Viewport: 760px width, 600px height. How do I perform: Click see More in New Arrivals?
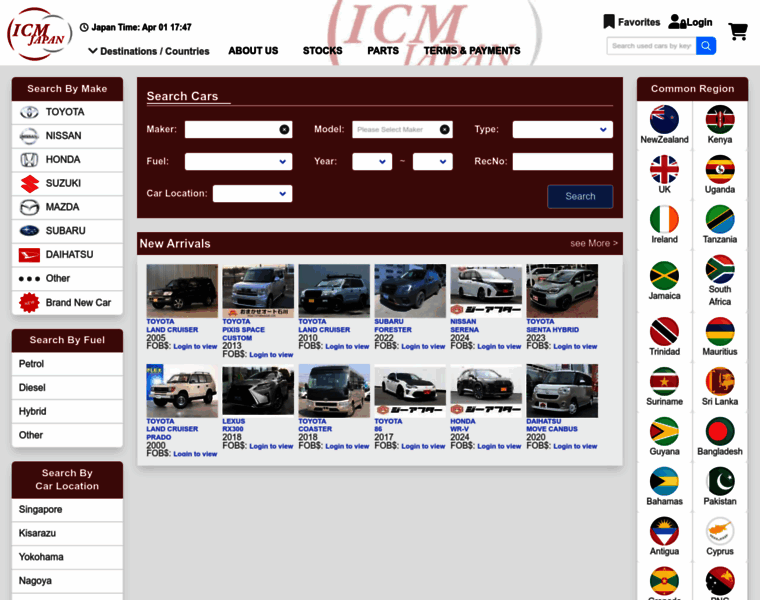tap(594, 243)
